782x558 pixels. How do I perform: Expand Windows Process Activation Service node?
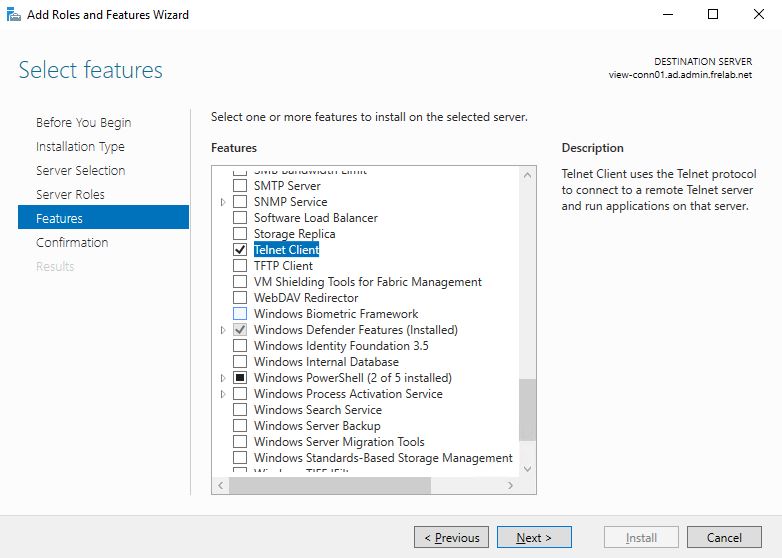[223, 394]
